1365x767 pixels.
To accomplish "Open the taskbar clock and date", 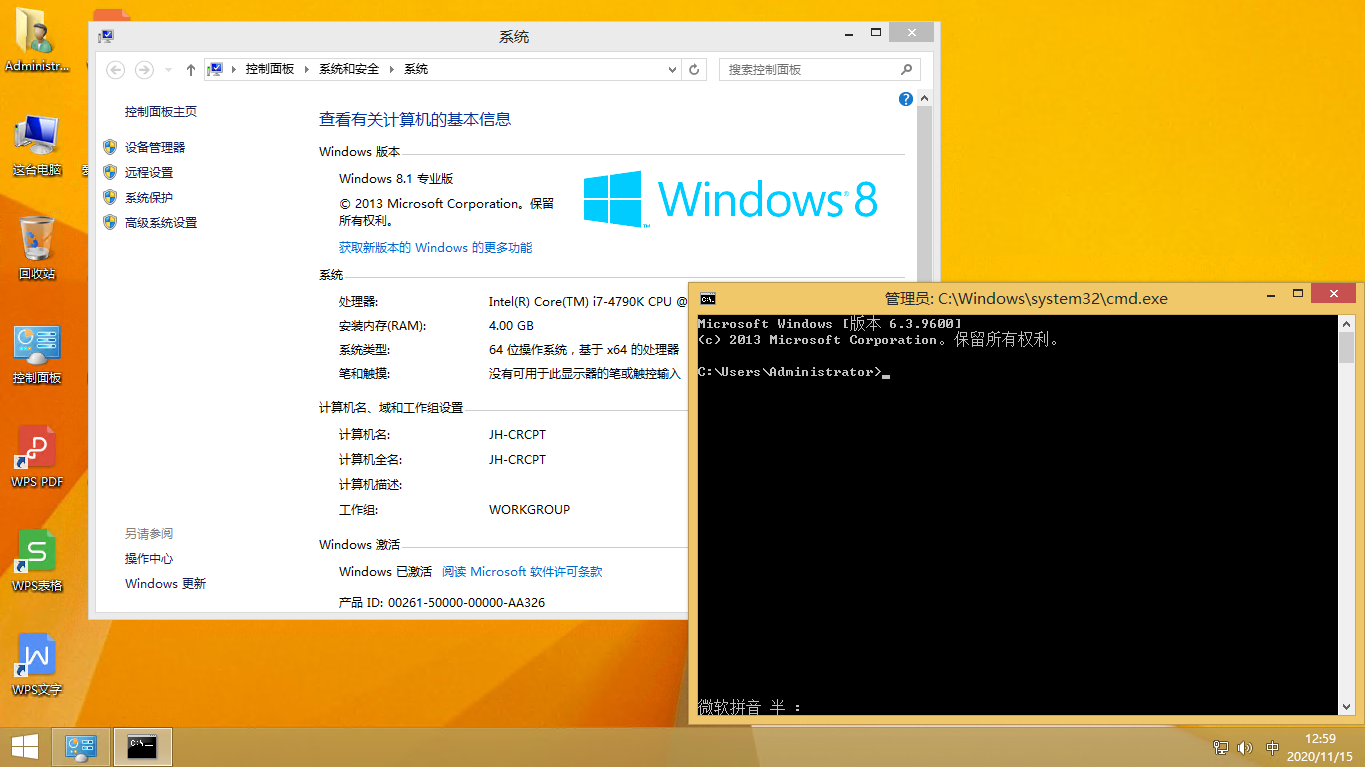I will point(1321,748).
